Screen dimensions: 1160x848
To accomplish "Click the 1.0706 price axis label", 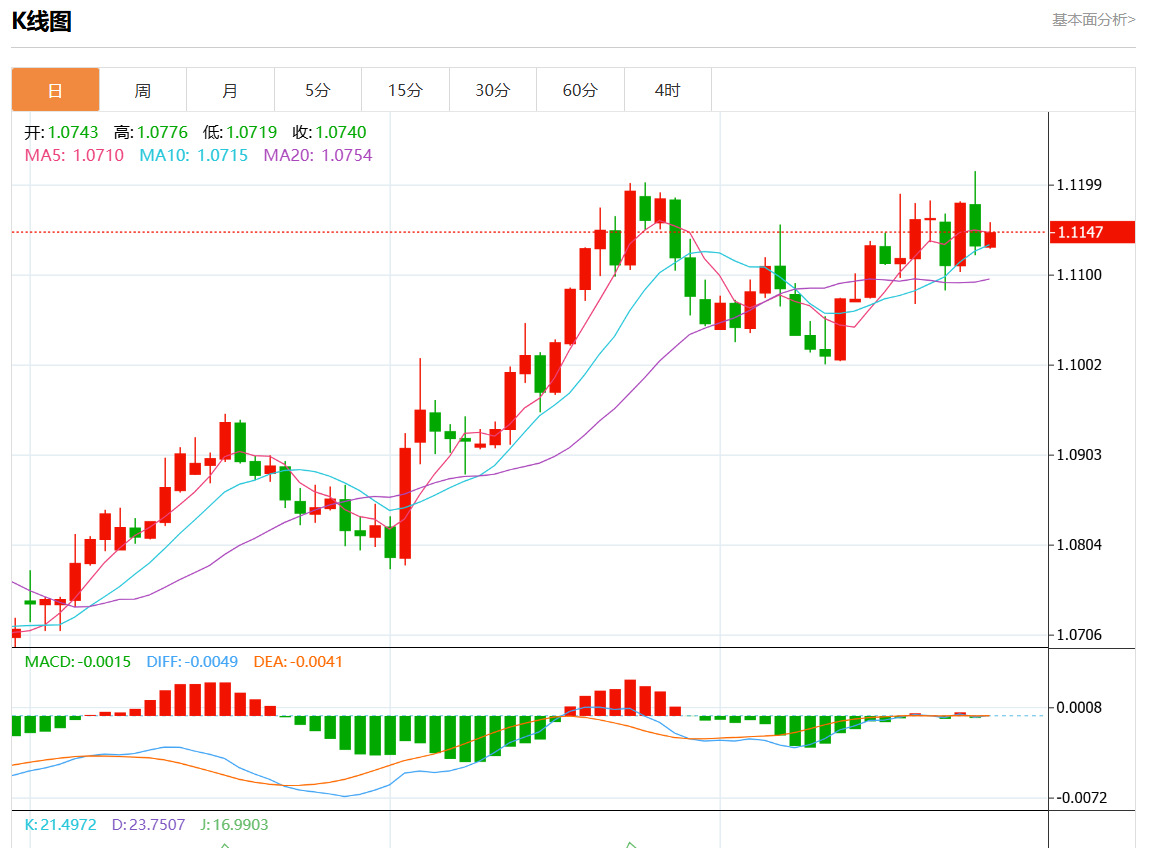I will tap(1079, 635).
